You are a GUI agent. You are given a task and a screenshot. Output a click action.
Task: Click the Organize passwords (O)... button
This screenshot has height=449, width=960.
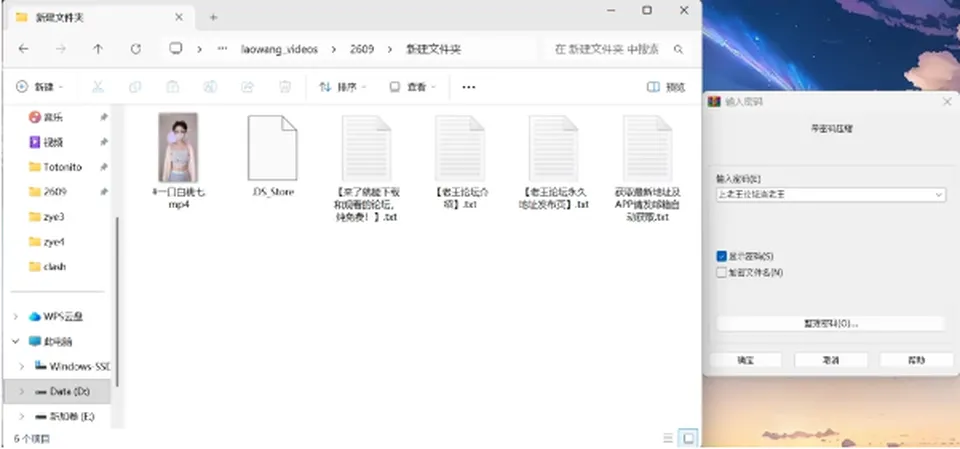coord(831,323)
